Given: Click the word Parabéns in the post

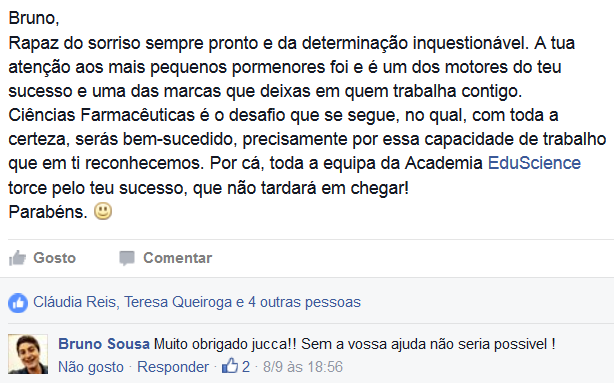Looking at the screenshot, I should click(x=48, y=212).
